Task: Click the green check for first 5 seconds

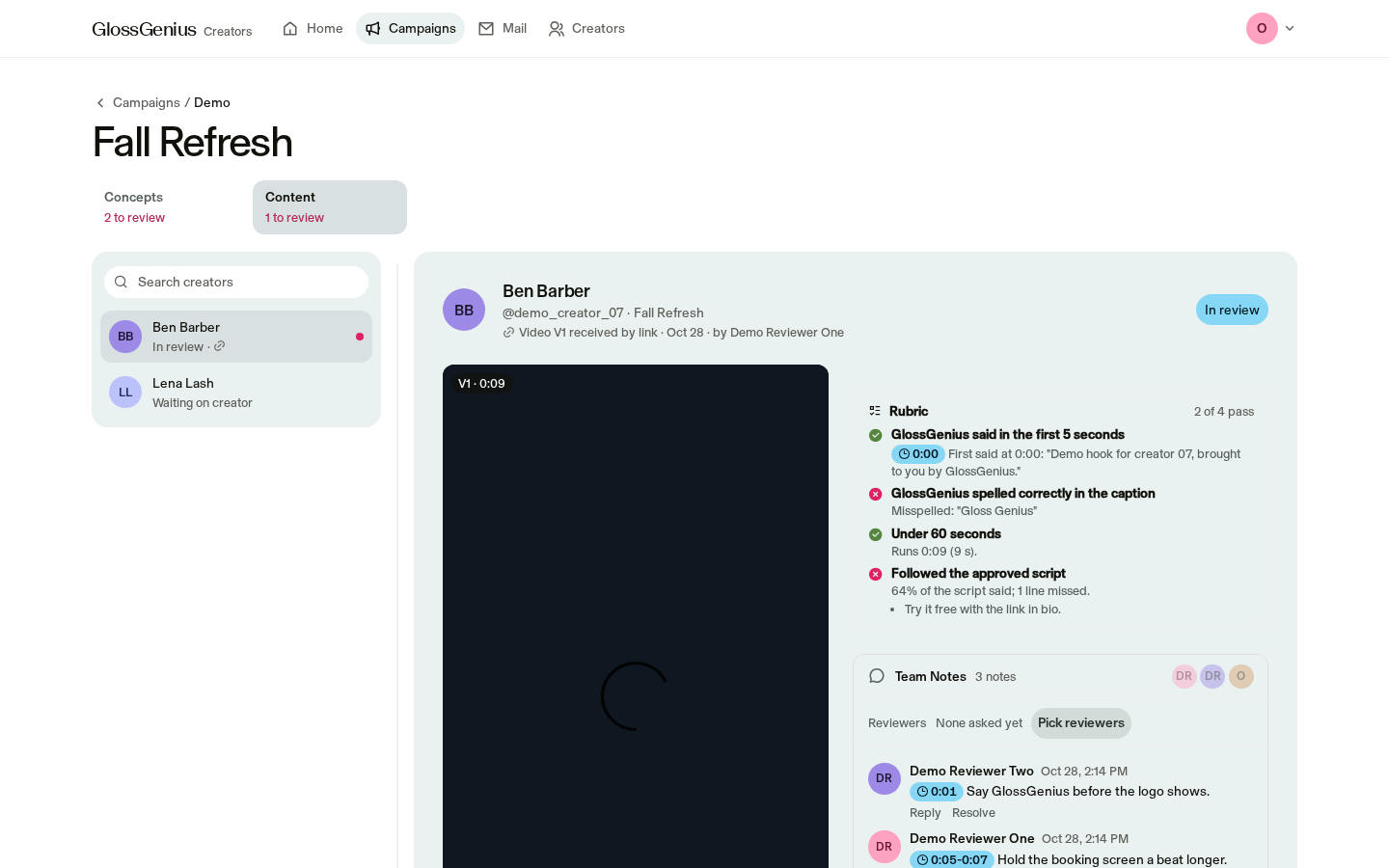Action: (876, 435)
